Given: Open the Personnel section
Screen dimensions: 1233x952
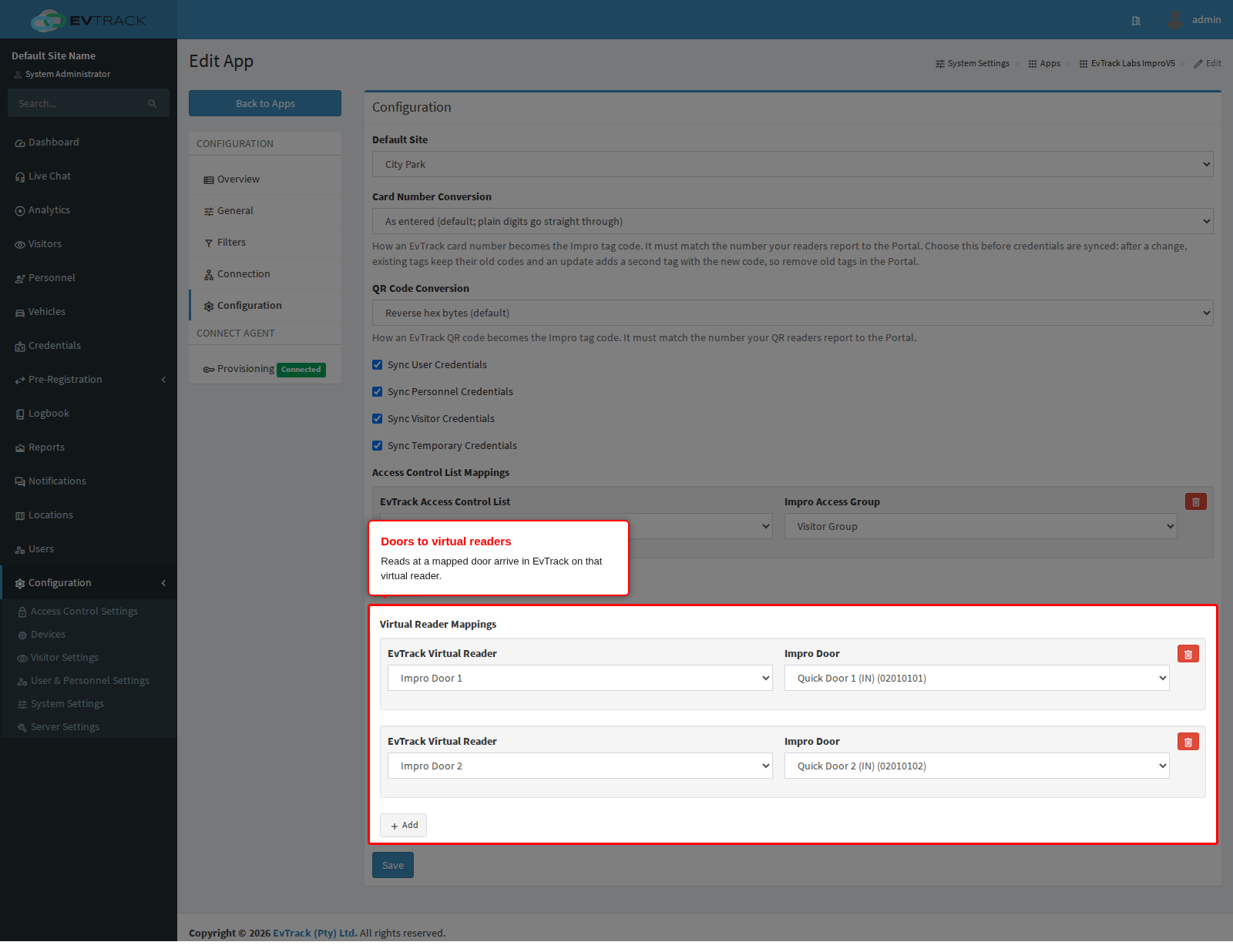Looking at the screenshot, I should pyautogui.click(x=89, y=278).
